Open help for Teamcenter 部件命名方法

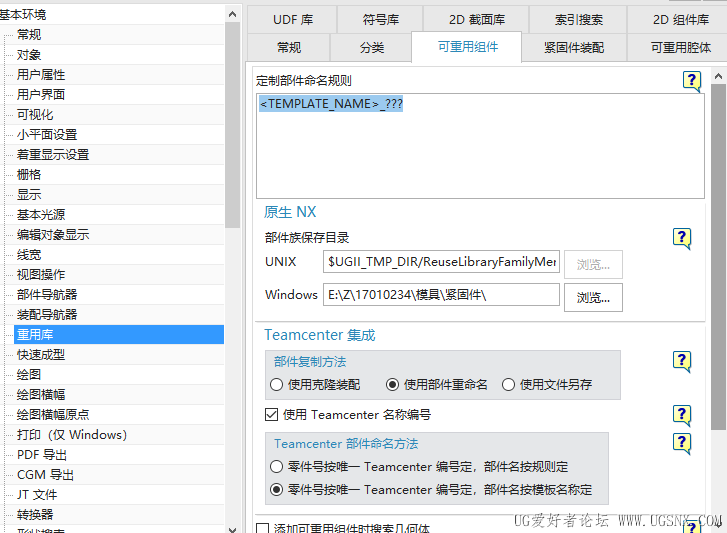coord(682,444)
